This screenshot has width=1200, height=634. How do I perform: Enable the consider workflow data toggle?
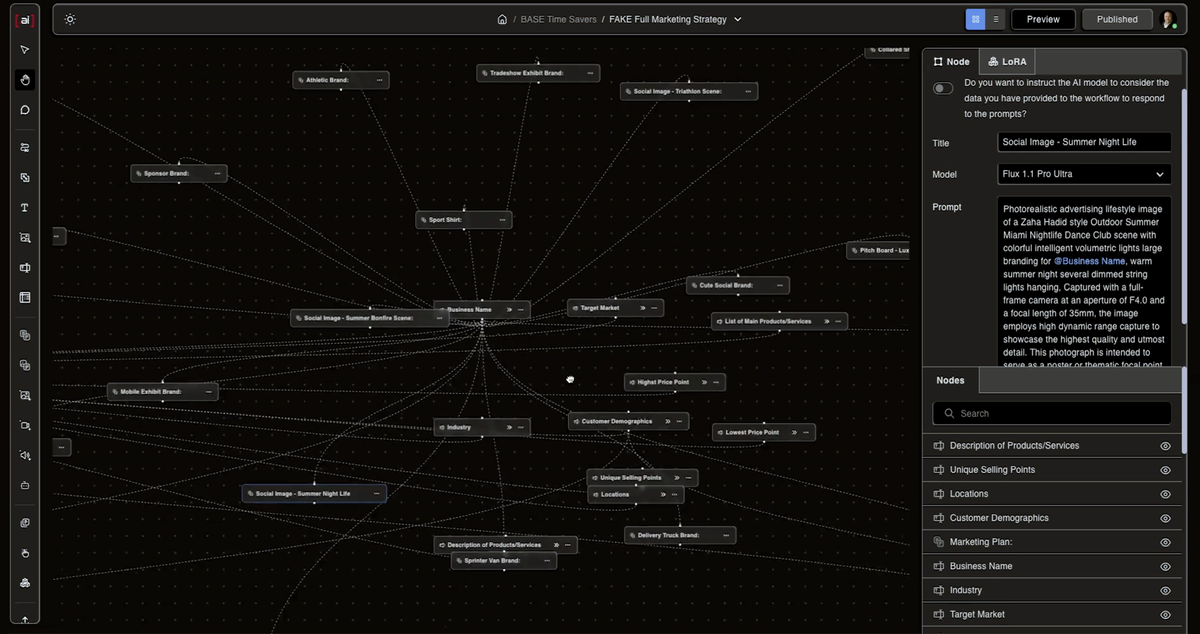tap(943, 88)
